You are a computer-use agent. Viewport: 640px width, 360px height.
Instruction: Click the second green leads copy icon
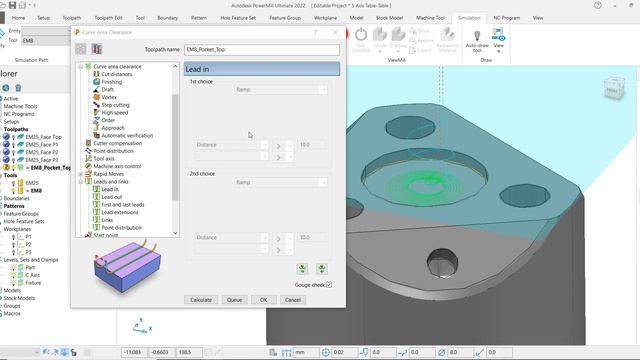(322, 269)
